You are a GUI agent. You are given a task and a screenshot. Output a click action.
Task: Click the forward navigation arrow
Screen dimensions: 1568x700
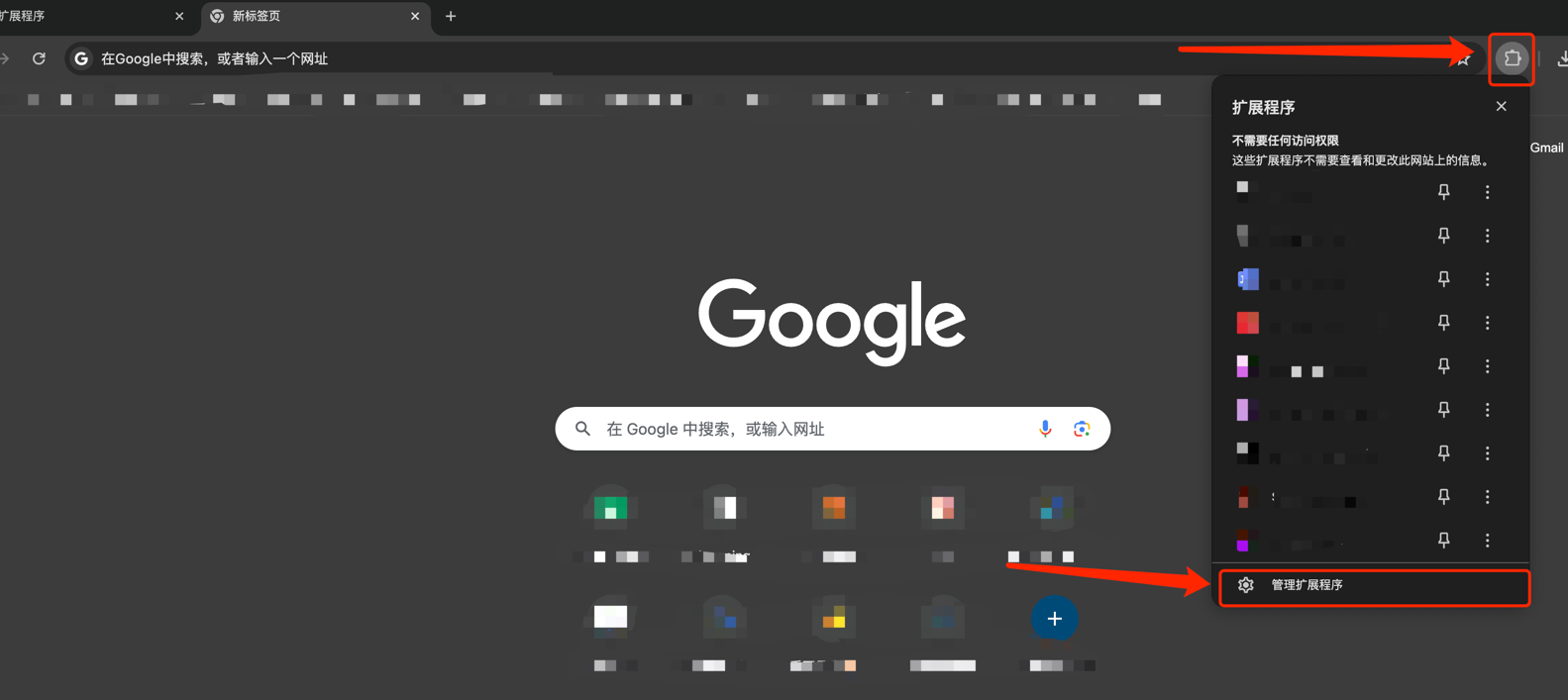coord(5,58)
